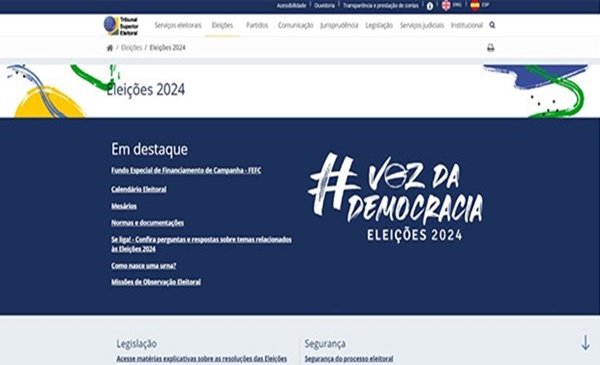Open the Serviços eleitorais menu
The height and width of the screenshot is (365, 600).
(x=178, y=25)
